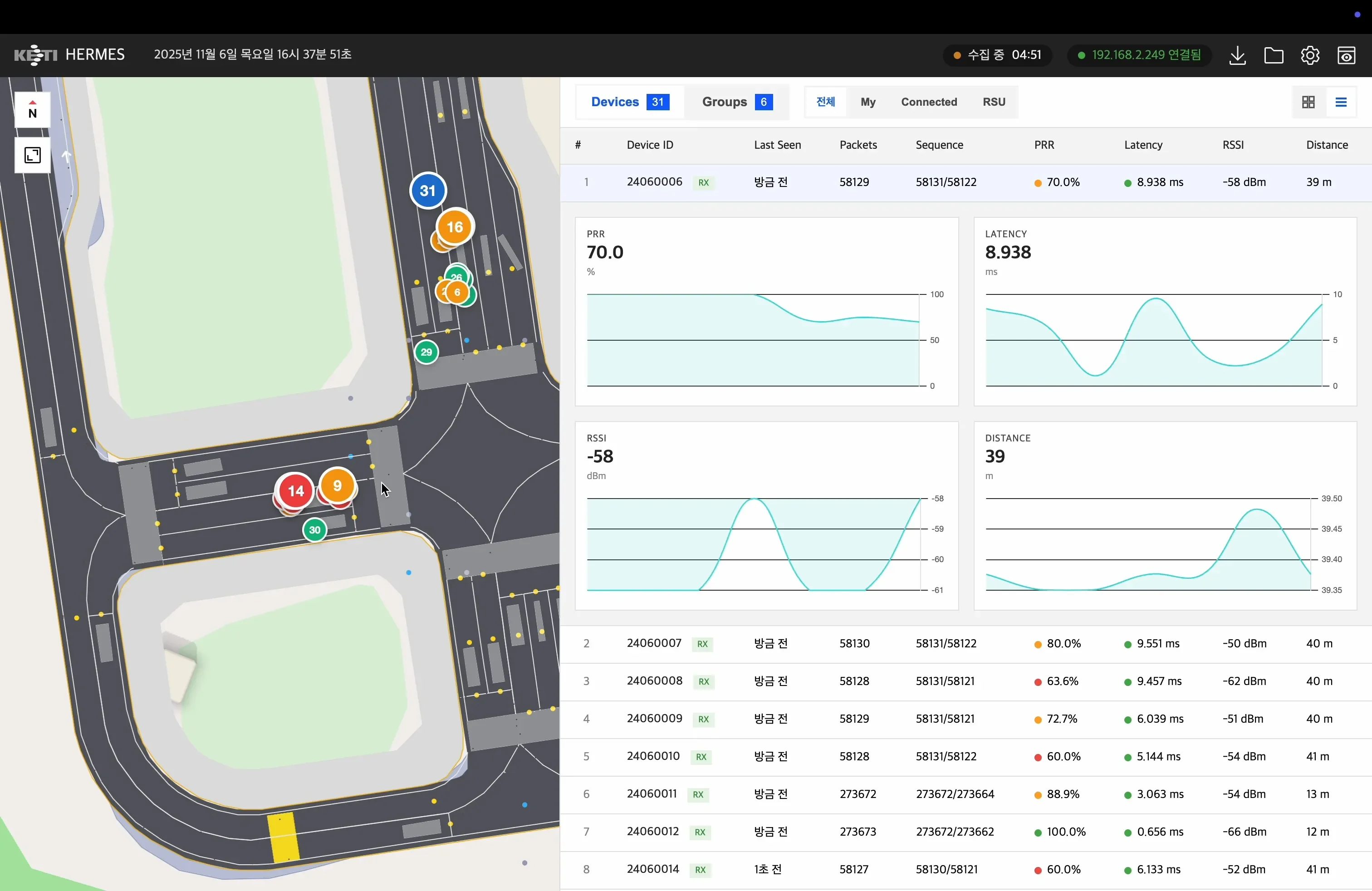Expand device row 24060012
Viewport: 1372px width, 891px height.
point(965,832)
